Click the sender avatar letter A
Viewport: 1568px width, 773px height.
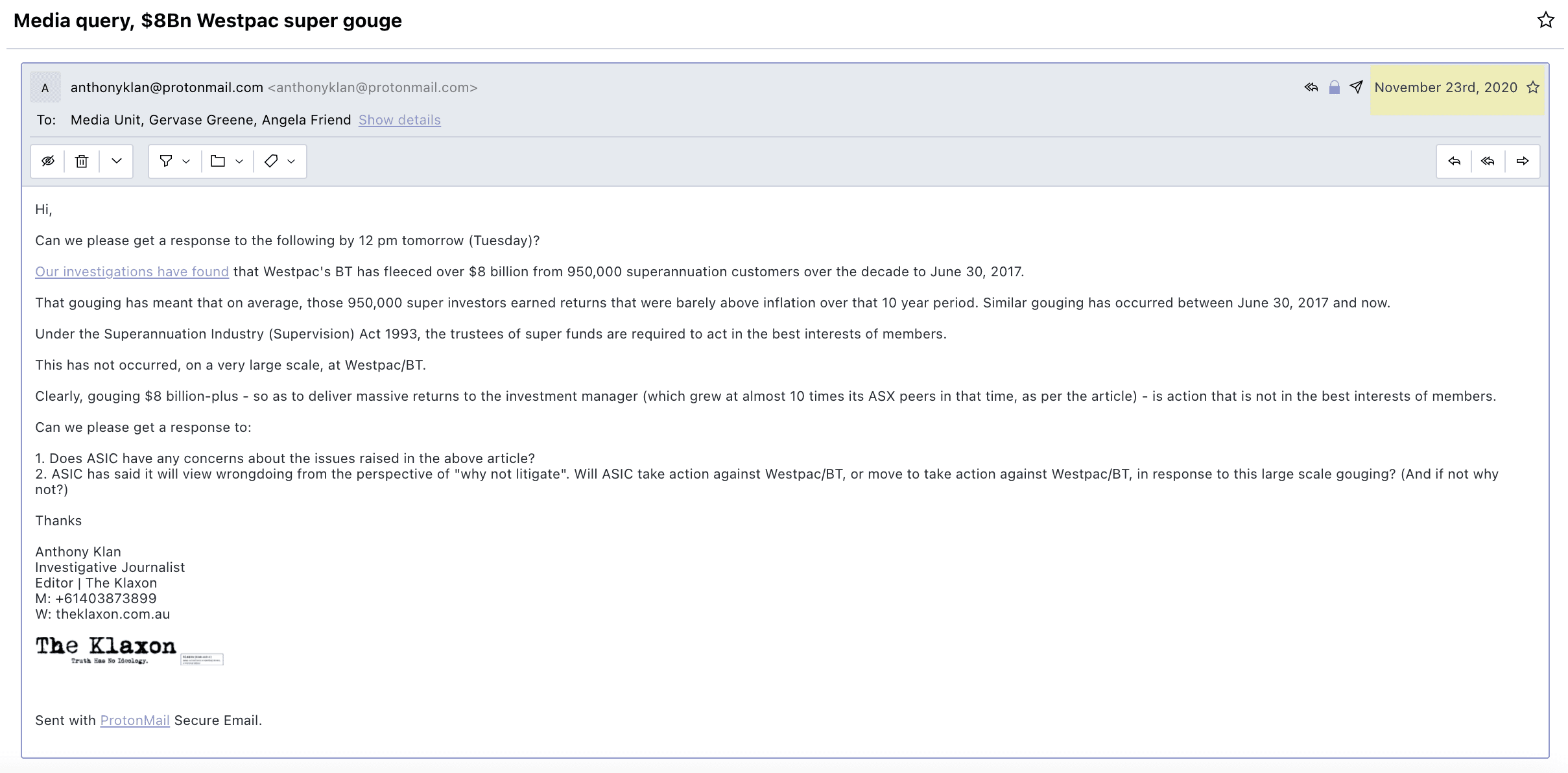(x=45, y=88)
